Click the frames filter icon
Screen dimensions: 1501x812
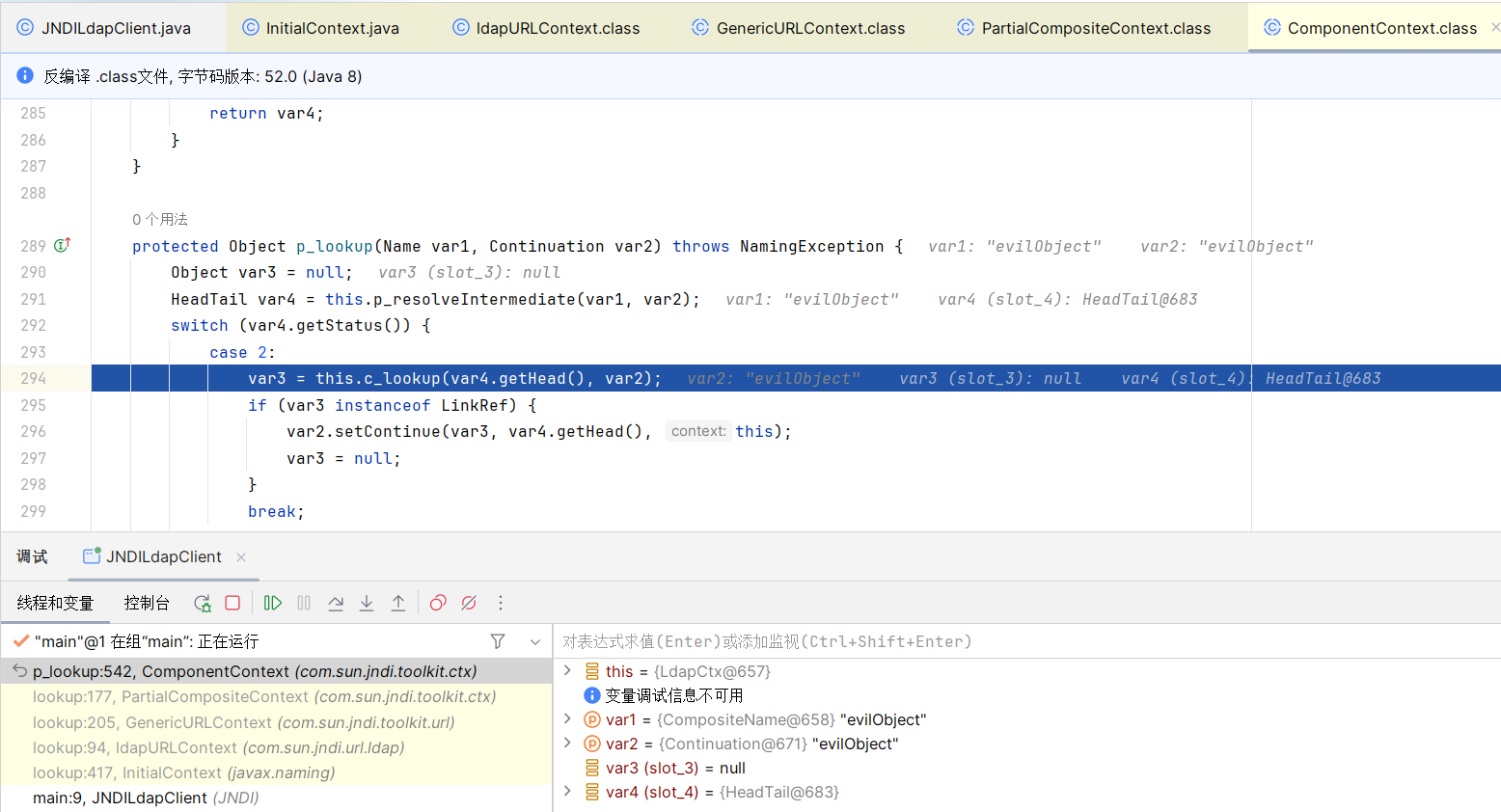[498, 641]
